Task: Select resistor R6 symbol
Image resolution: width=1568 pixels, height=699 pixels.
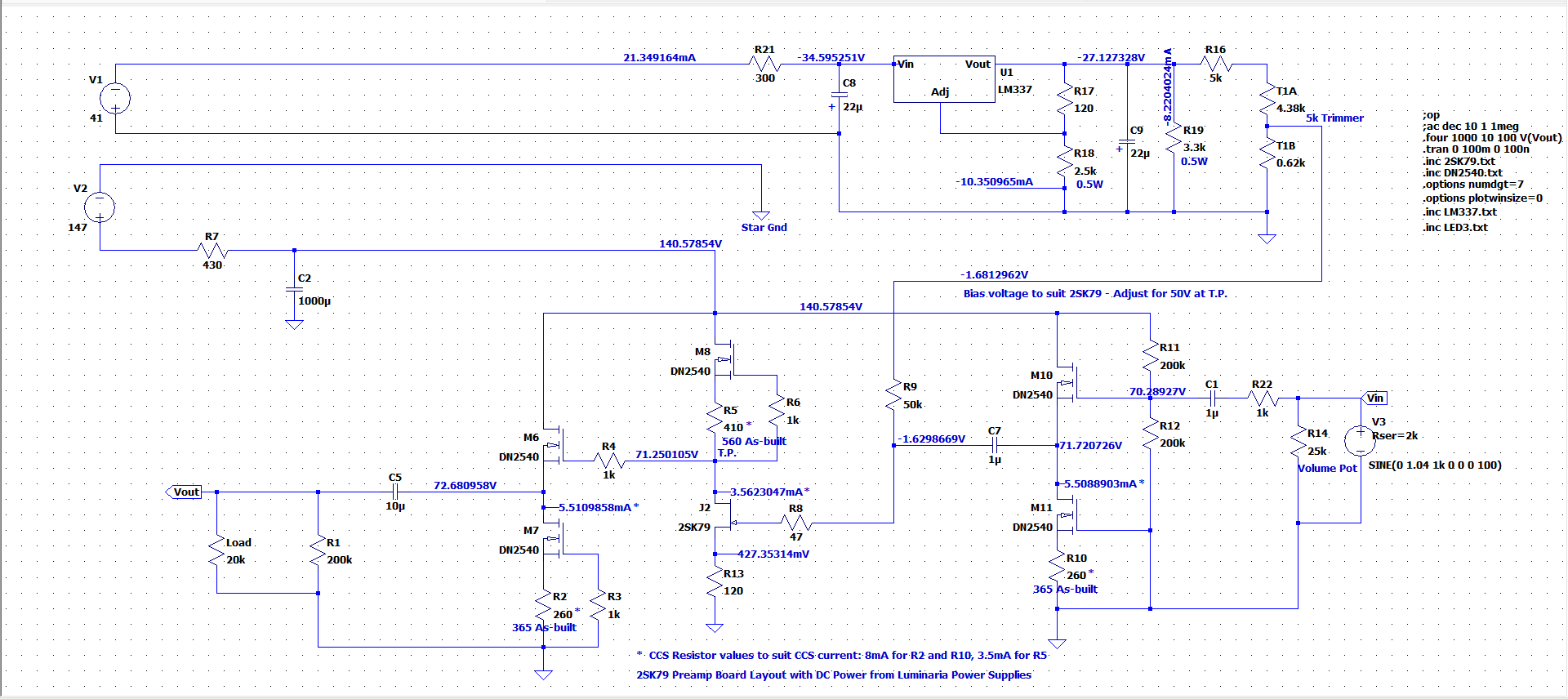Action: pos(777,410)
